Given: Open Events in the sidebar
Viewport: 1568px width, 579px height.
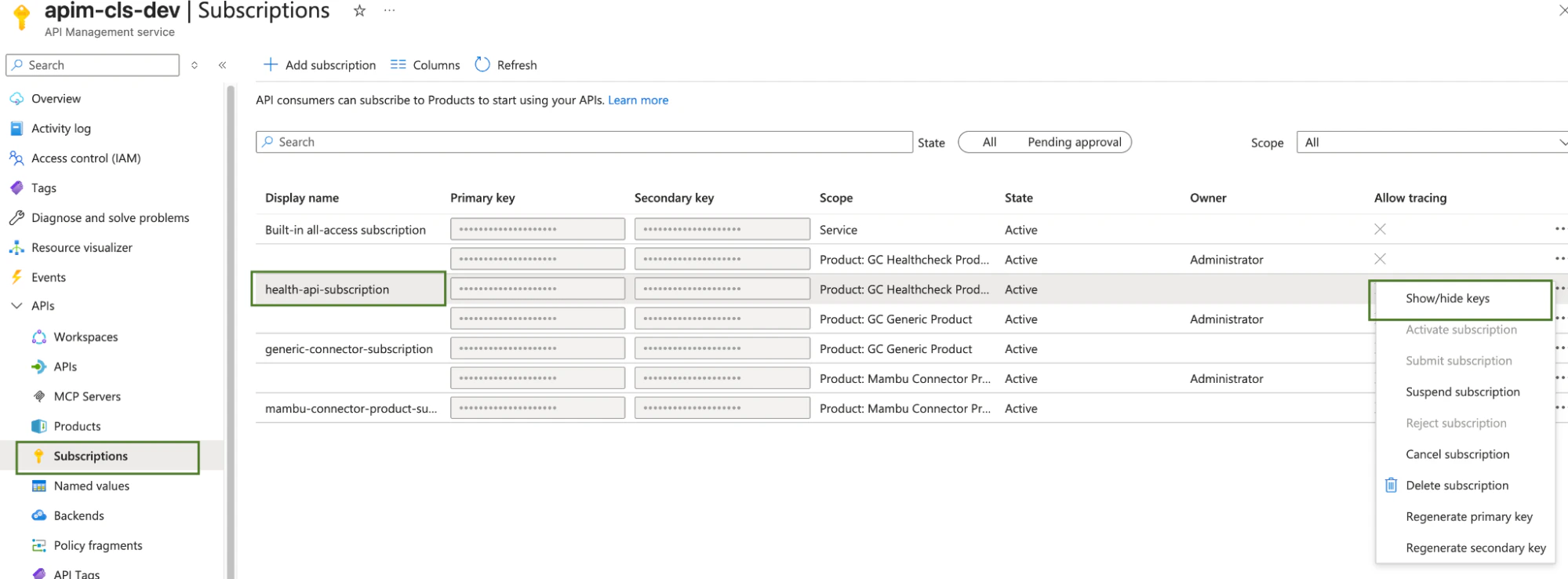Looking at the screenshot, I should 49,278.
